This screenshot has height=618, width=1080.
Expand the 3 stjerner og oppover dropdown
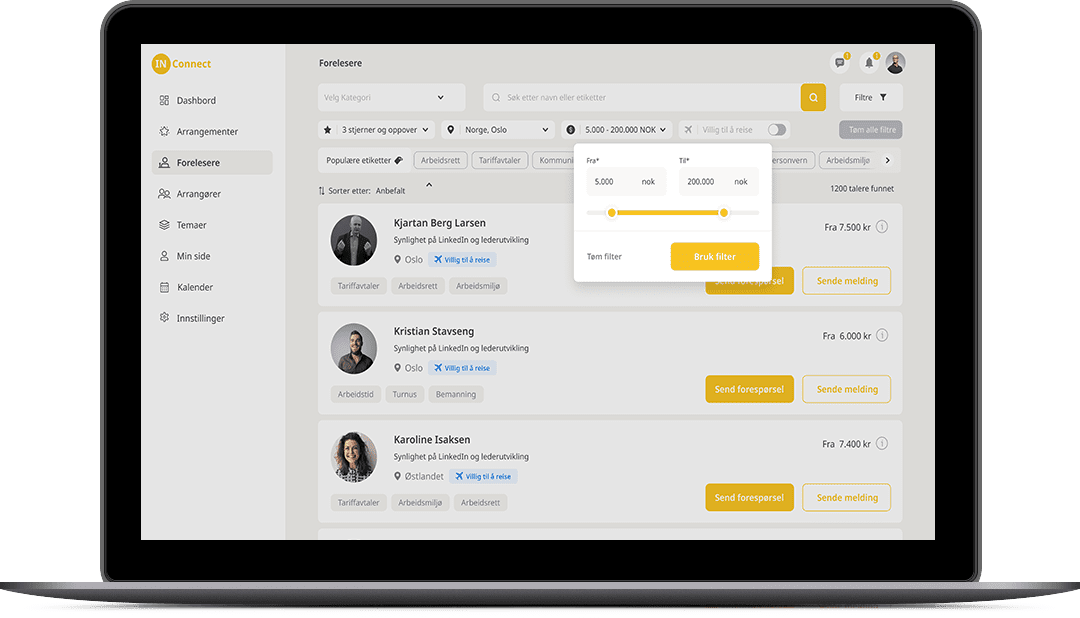[x=377, y=130]
